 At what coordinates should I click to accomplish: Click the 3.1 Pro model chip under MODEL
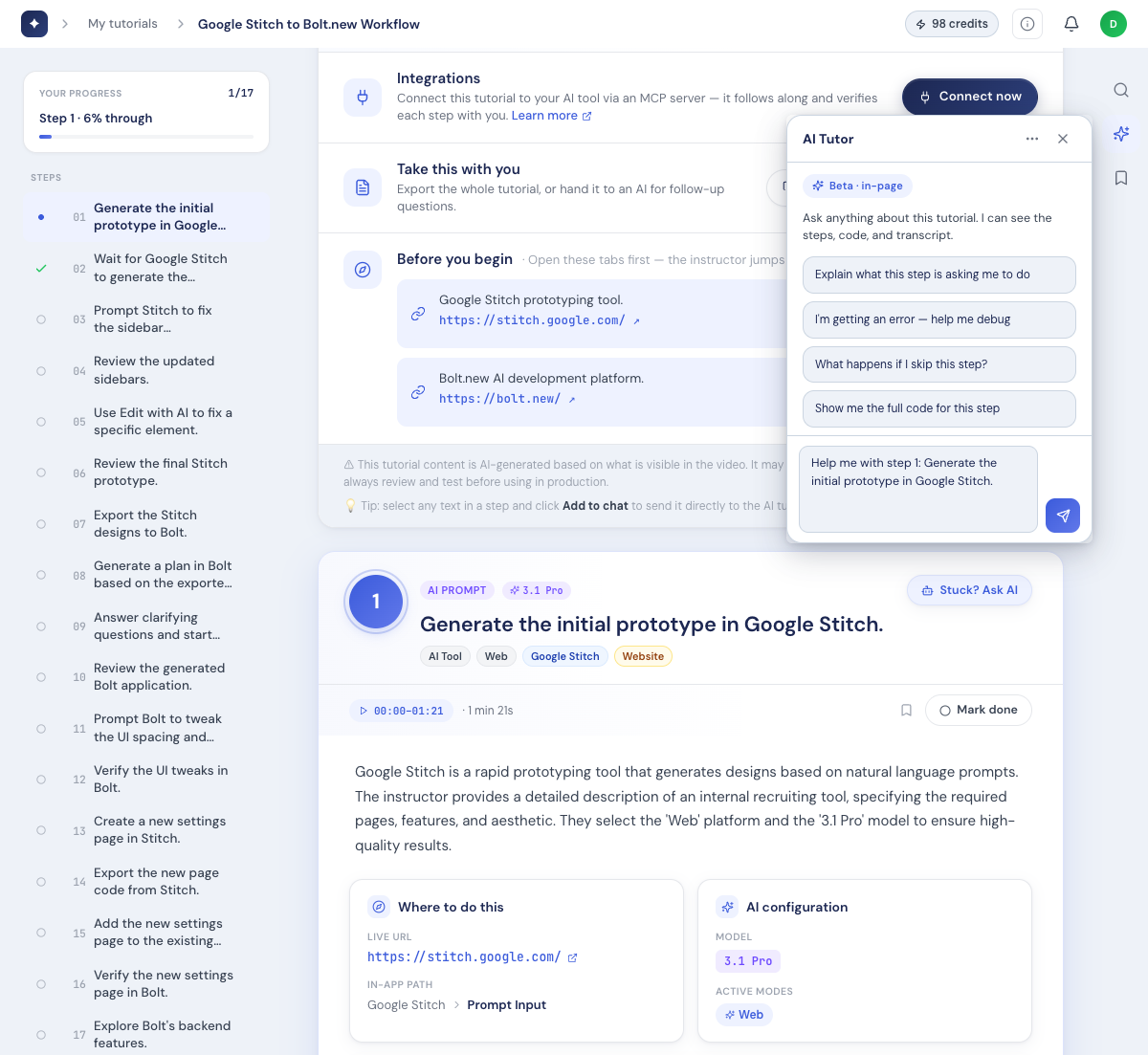(748, 961)
